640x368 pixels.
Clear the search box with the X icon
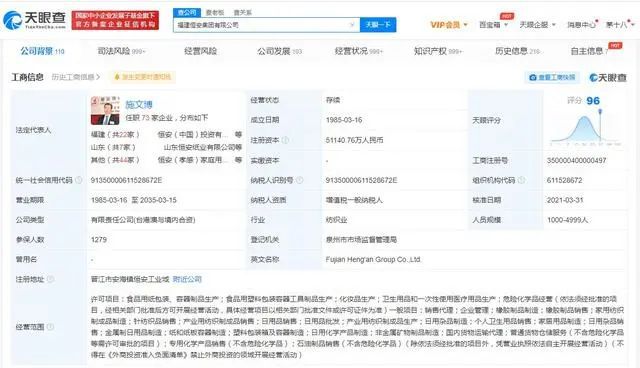352,25
